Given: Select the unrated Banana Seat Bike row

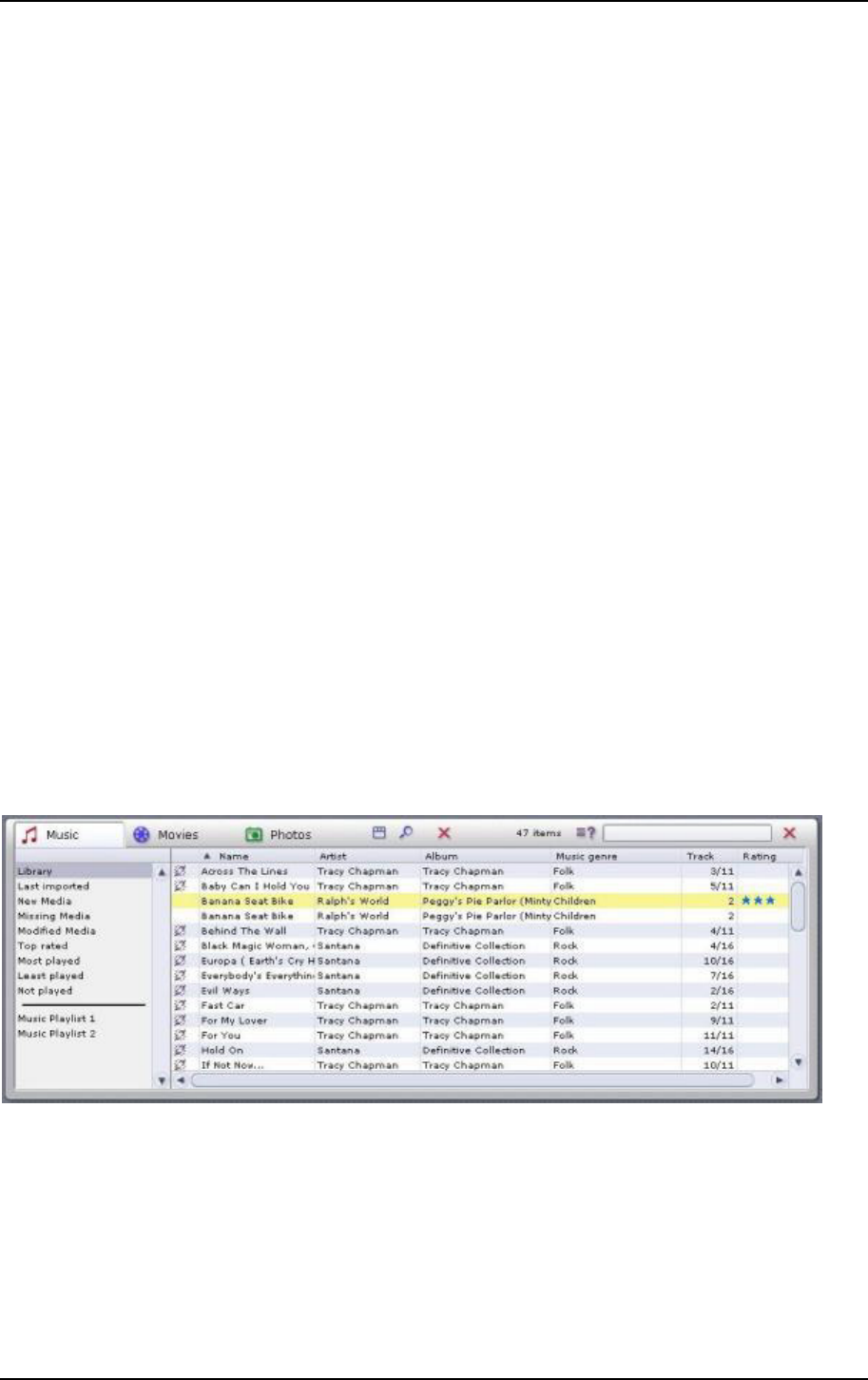Looking at the screenshot, I should 480,916.
